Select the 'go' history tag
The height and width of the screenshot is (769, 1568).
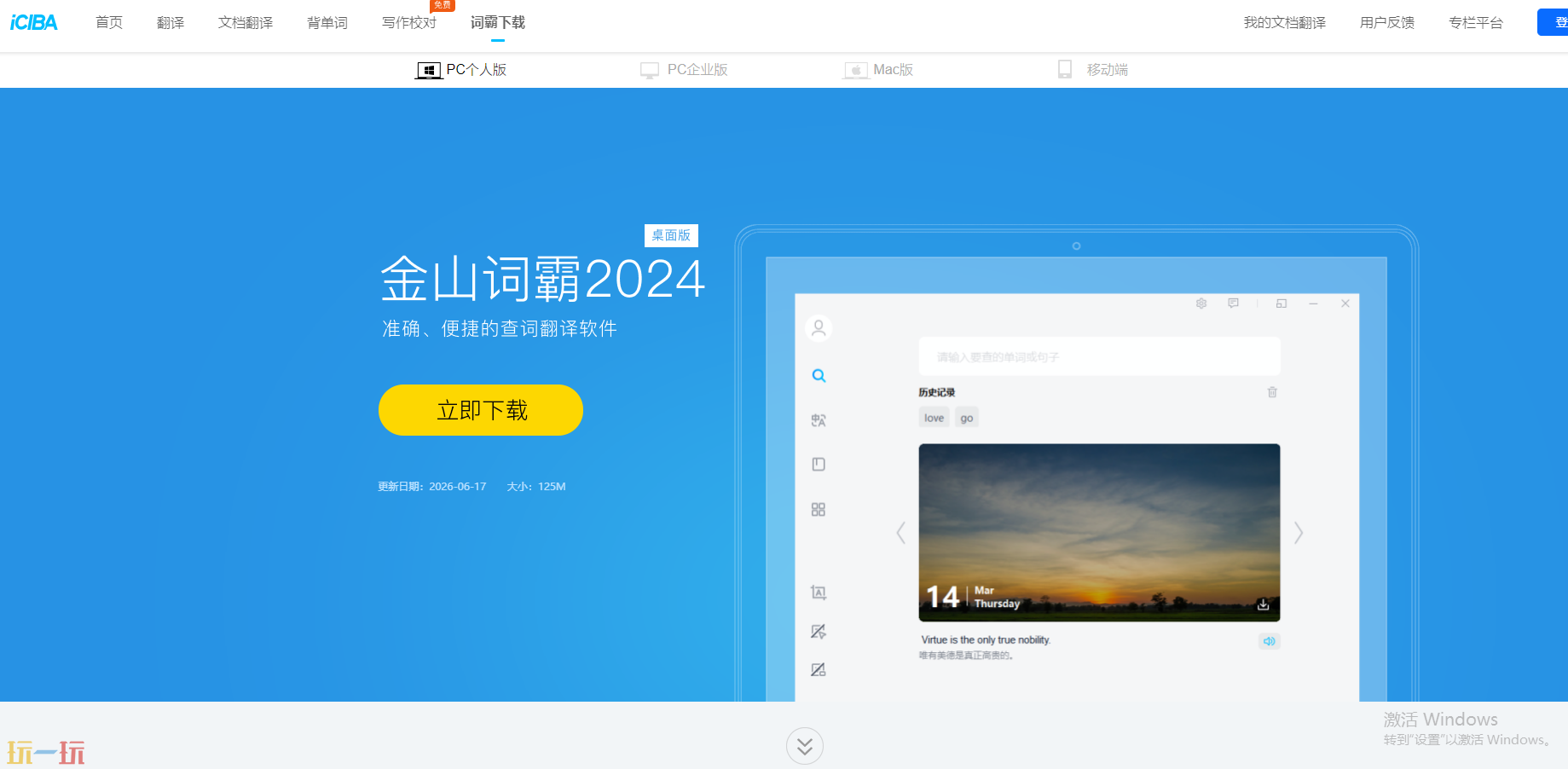[x=967, y=418]
